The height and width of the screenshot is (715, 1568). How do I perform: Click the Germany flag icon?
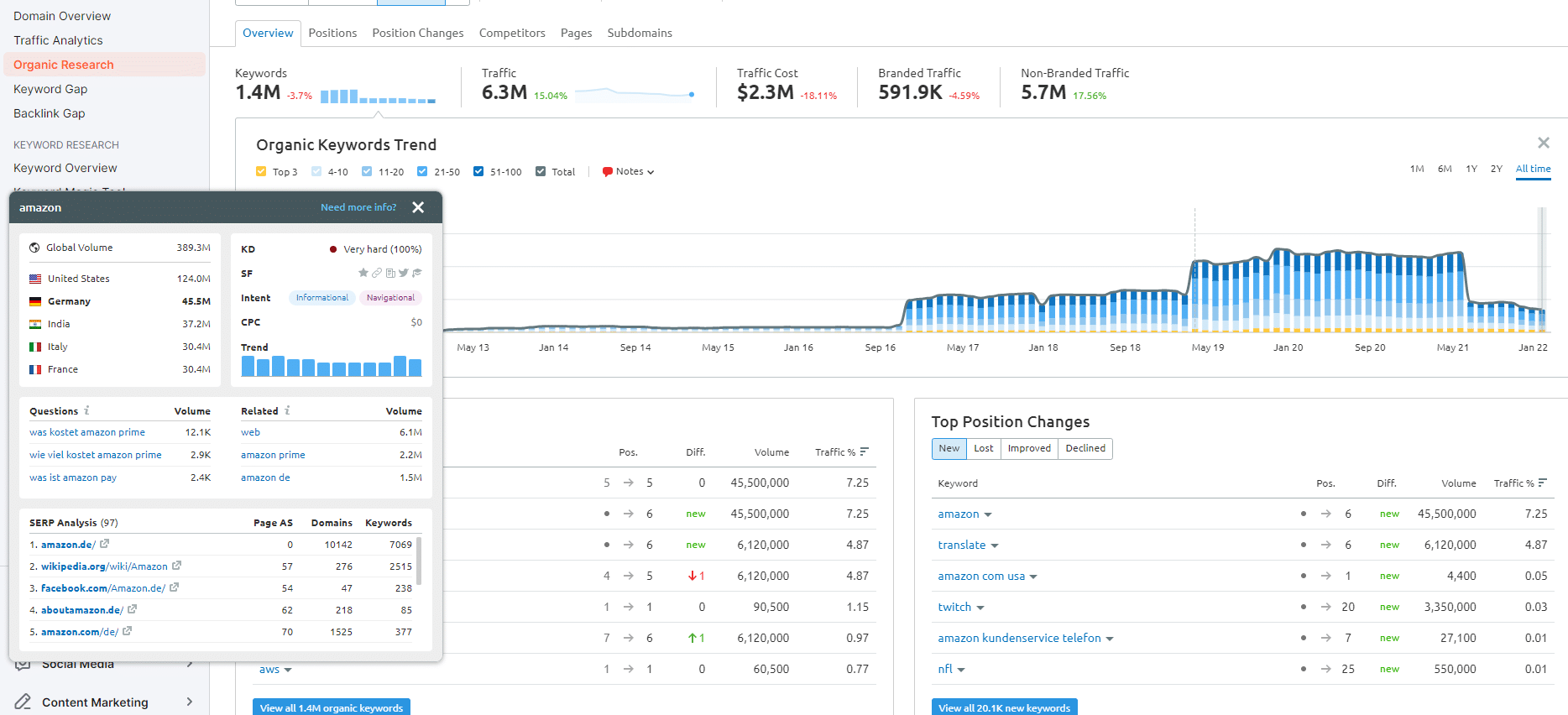pyautogui.click(x=35, y=301)
